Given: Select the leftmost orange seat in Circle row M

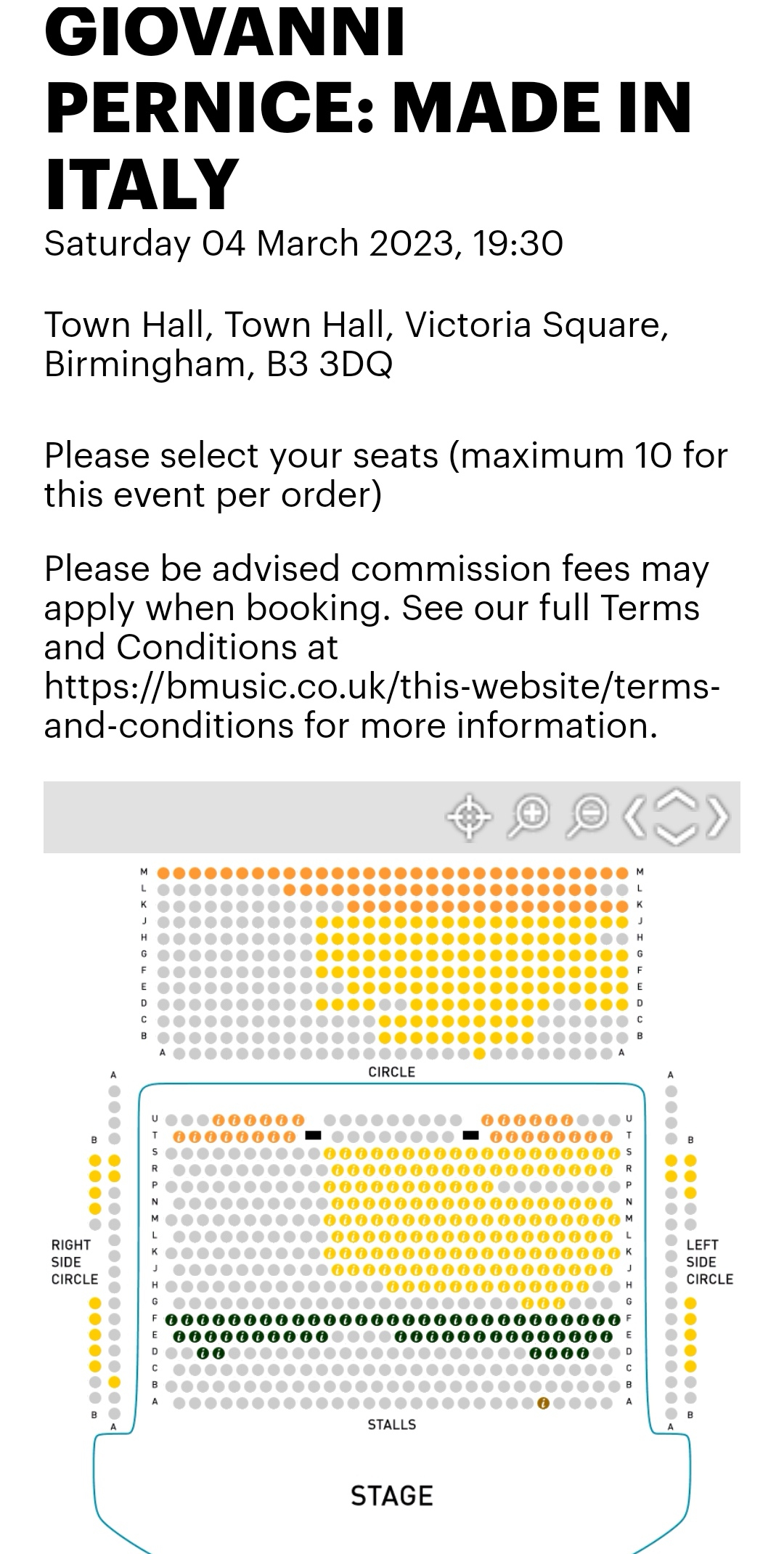Looking at the screenshot, I should 163,873.
